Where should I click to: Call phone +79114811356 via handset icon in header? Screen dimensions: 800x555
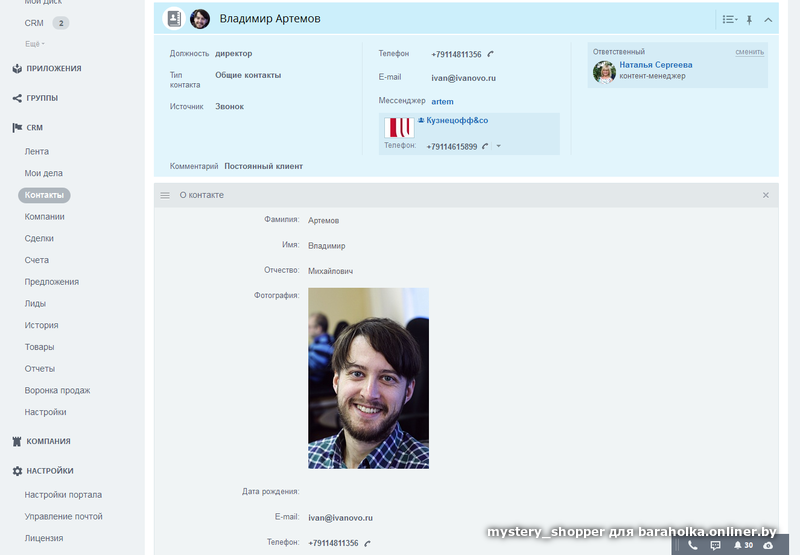[x=490, y=54]
